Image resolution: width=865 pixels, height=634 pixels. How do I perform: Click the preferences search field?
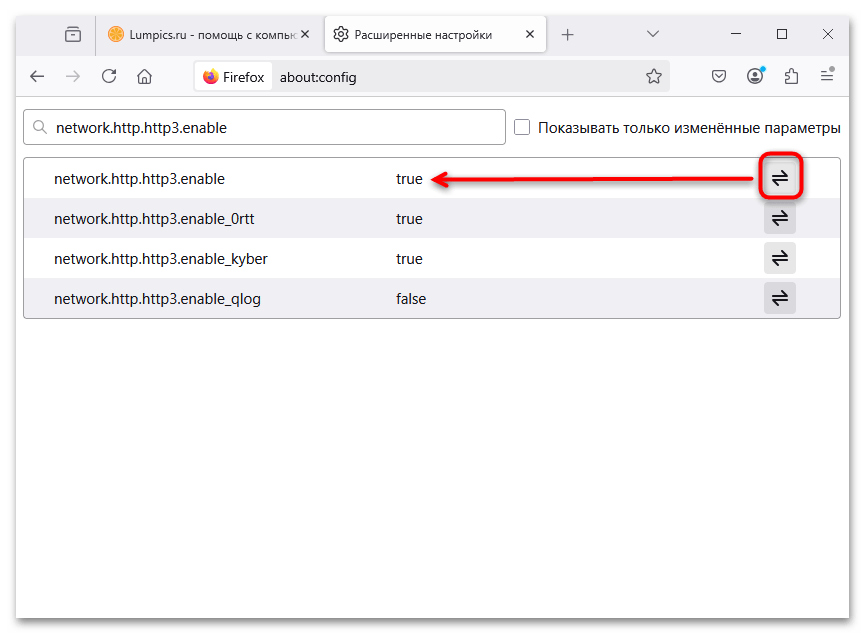(265, 127)
